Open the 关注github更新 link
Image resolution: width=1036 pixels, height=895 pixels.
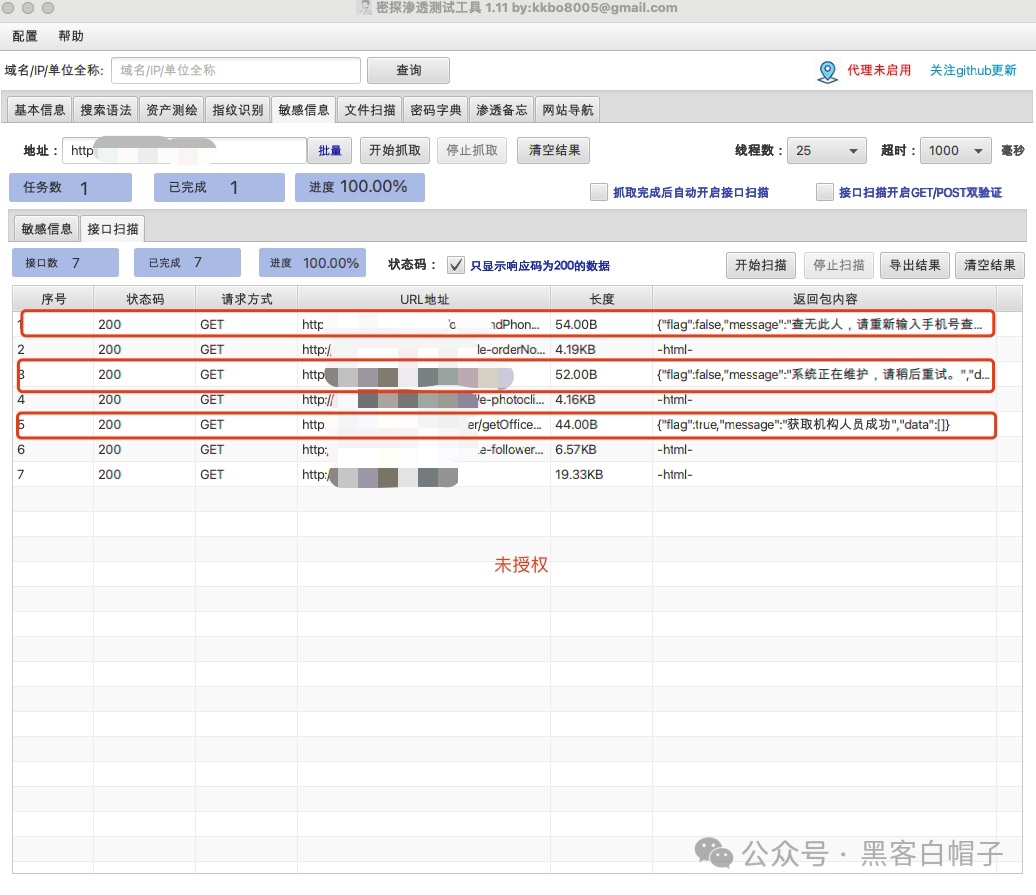[973, 70]
